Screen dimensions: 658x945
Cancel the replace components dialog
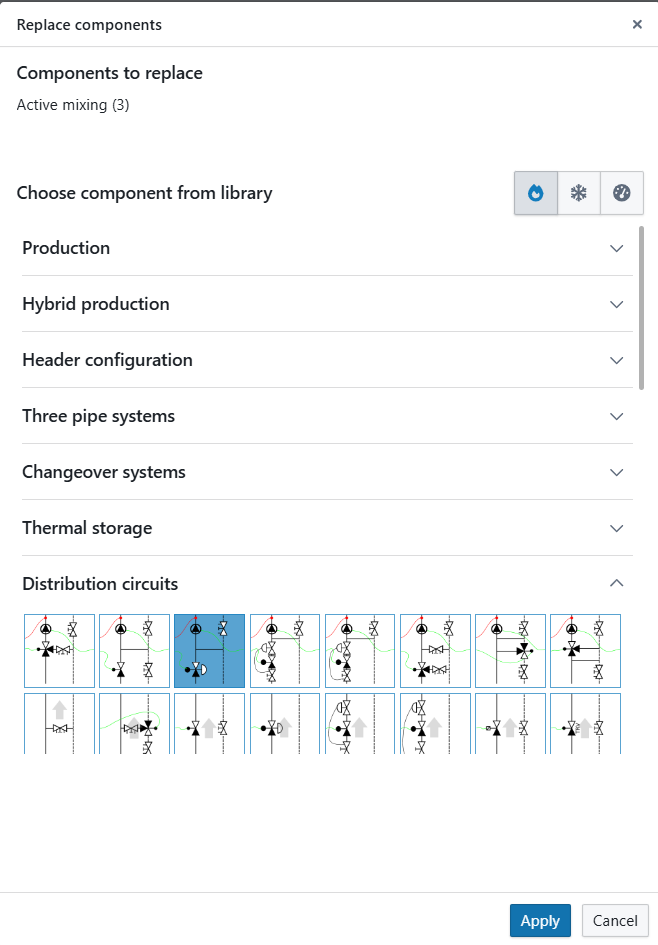615,921
